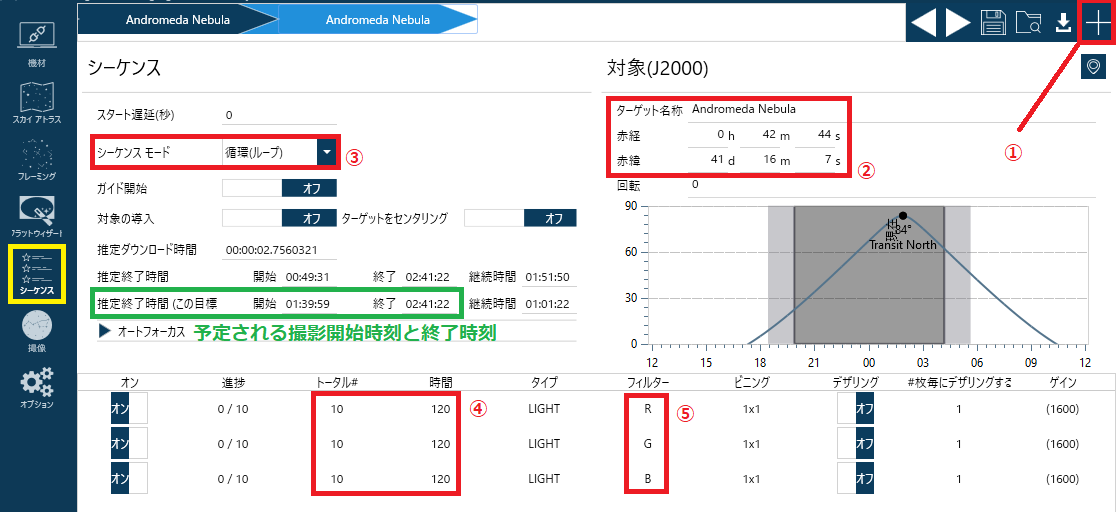Click the 赤経 hours field

pyautogui.click(x=707, y=135)
